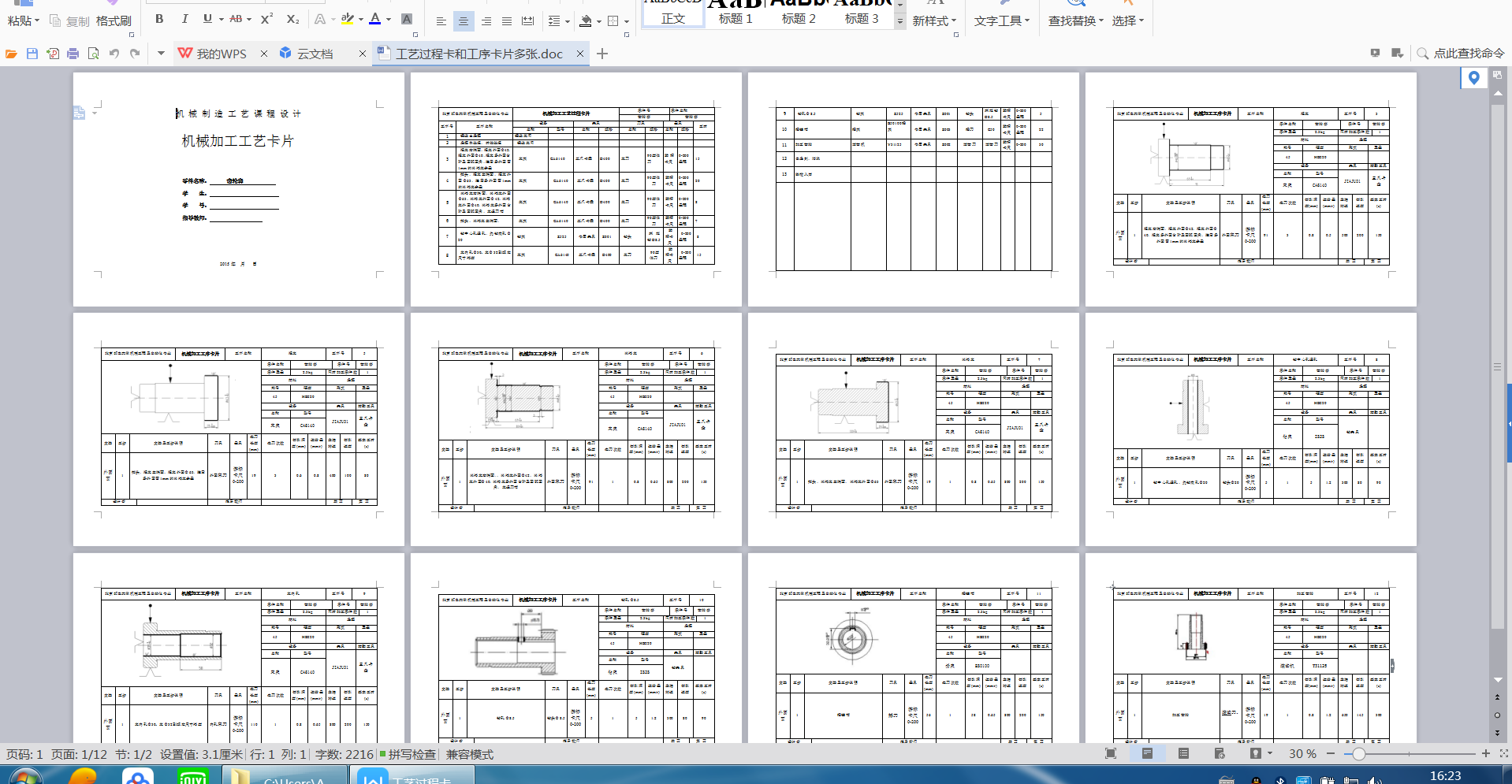The height and width of the screenshot is (784, 1512).
Task: Open the navigation pane location icon
Action: point(1473,78)
